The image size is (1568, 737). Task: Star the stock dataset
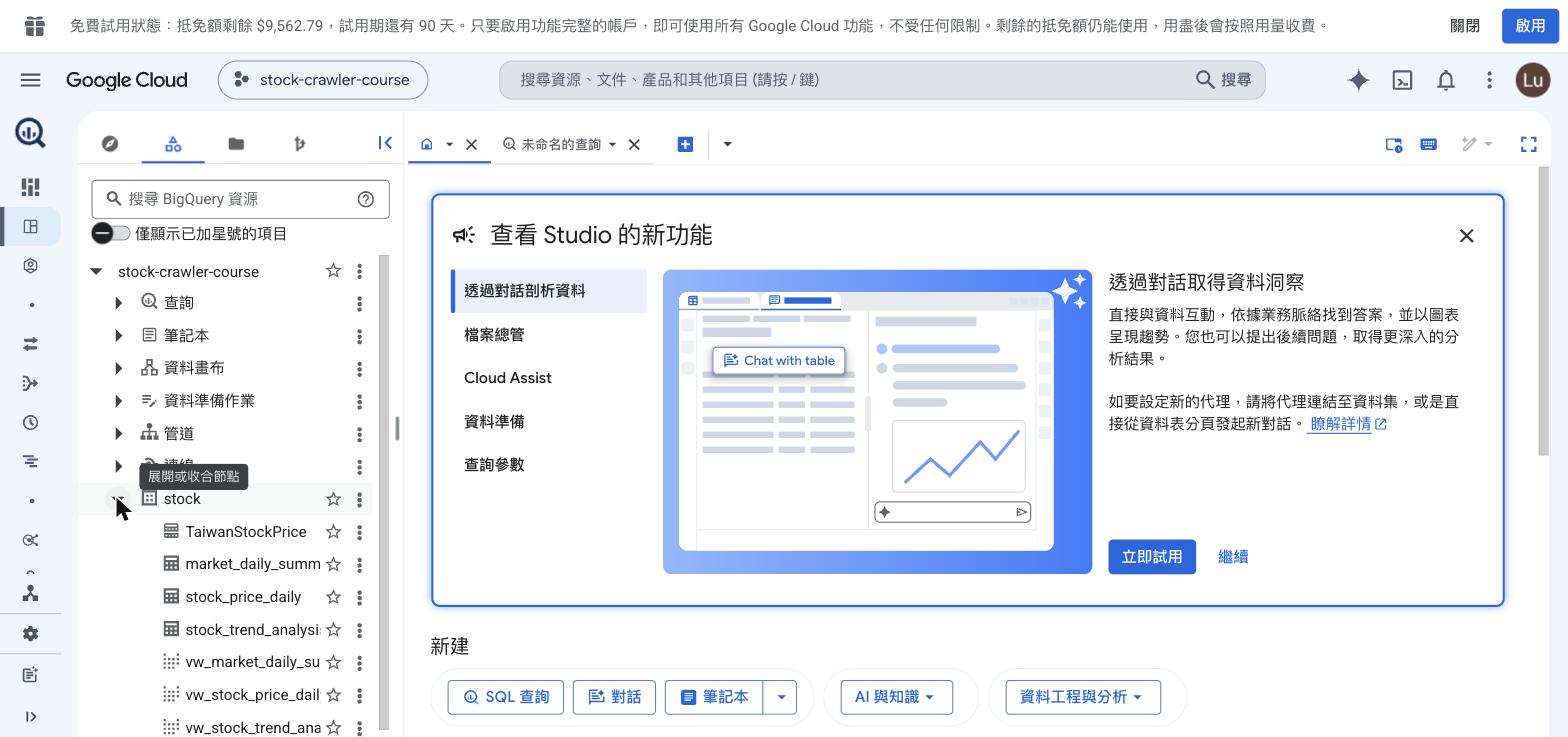coord(333,499)
